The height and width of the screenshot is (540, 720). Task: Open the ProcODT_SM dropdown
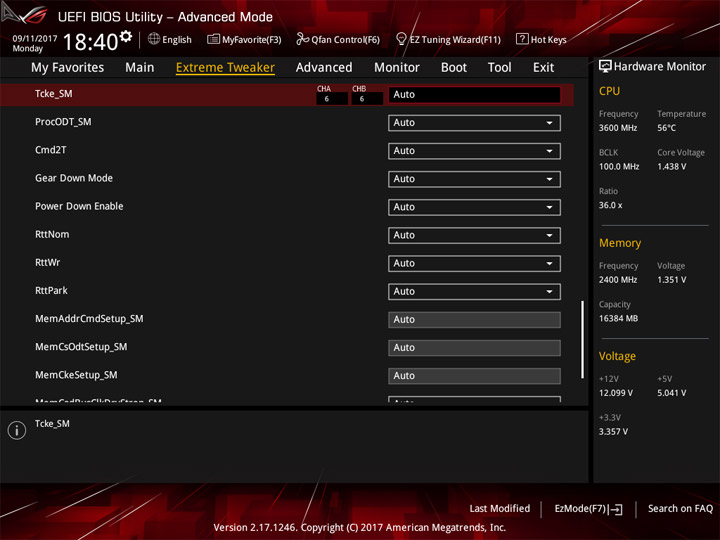(x=474, y=123)
